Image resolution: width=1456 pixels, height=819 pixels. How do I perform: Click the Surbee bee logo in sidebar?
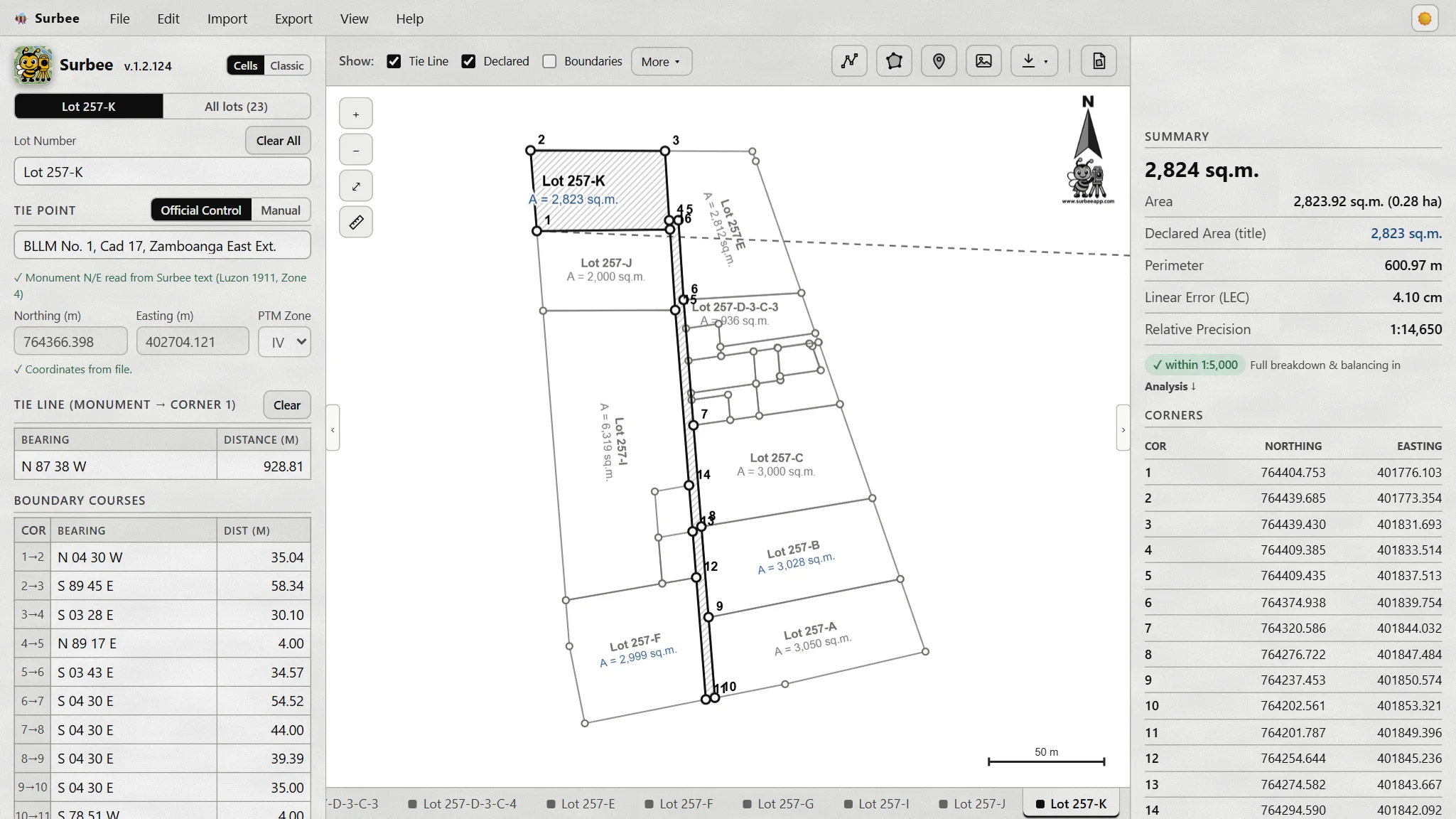tap(33, 65)
